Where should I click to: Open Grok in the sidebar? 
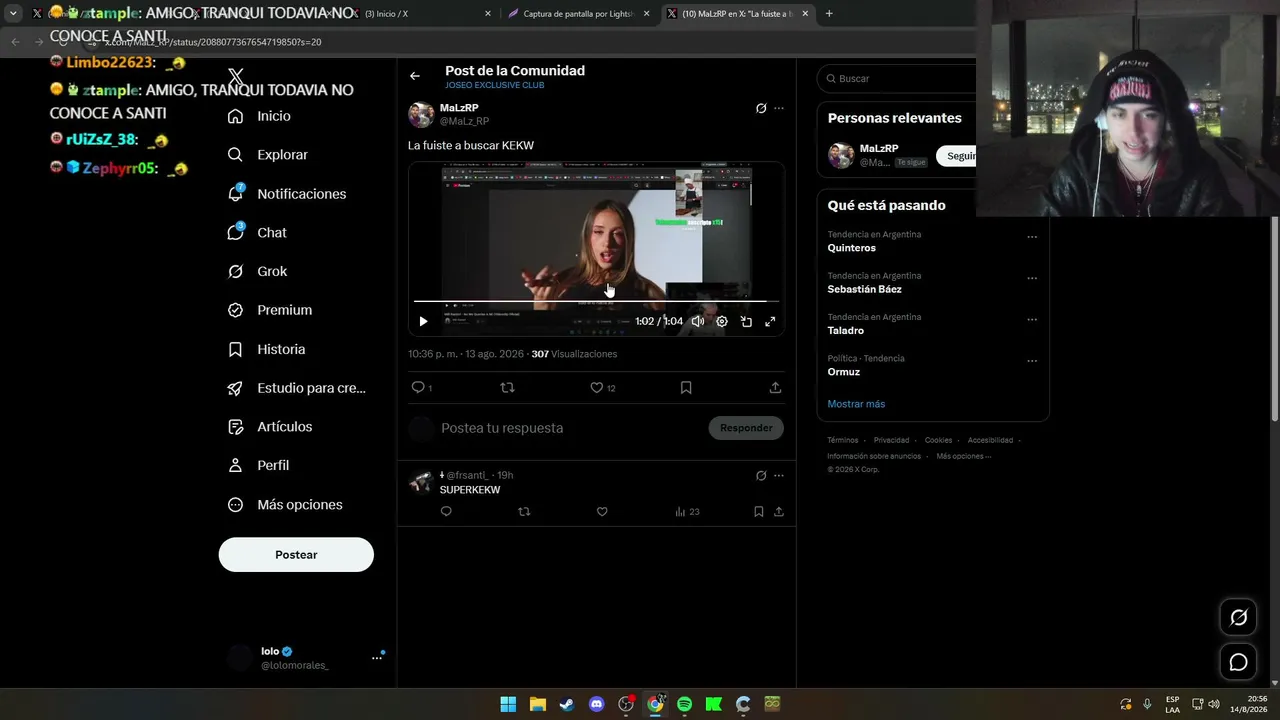pos(257,271)
